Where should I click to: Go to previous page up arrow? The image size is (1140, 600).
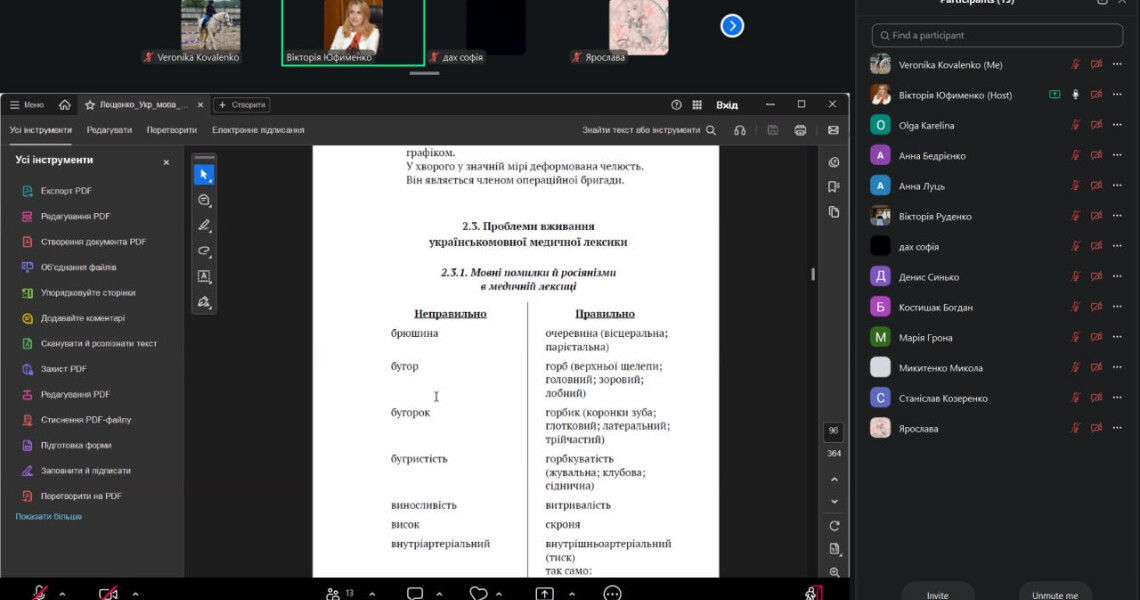tap(834, 479)
